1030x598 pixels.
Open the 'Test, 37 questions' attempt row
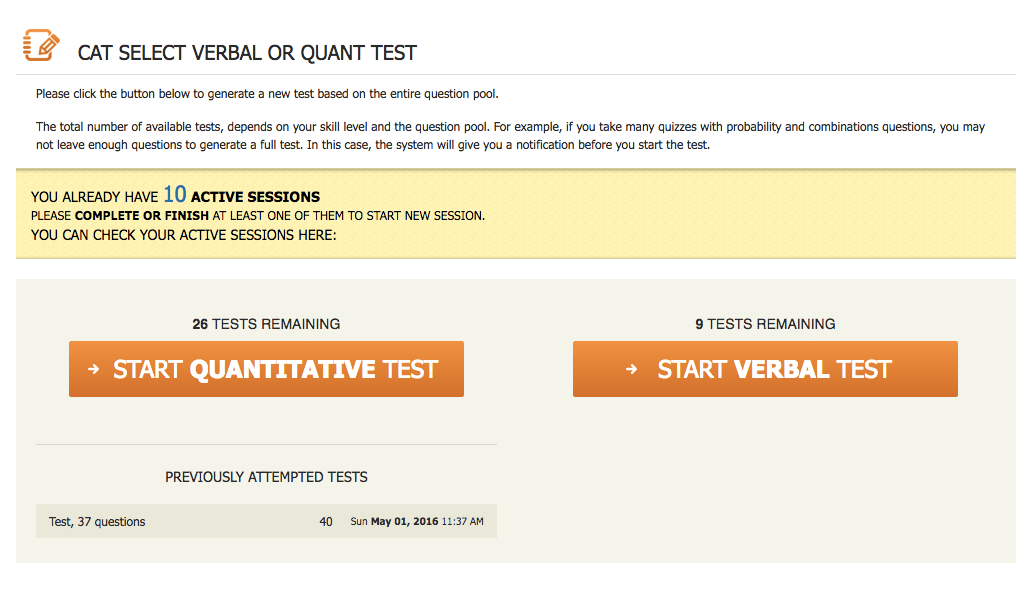click(x=97, y=521)
